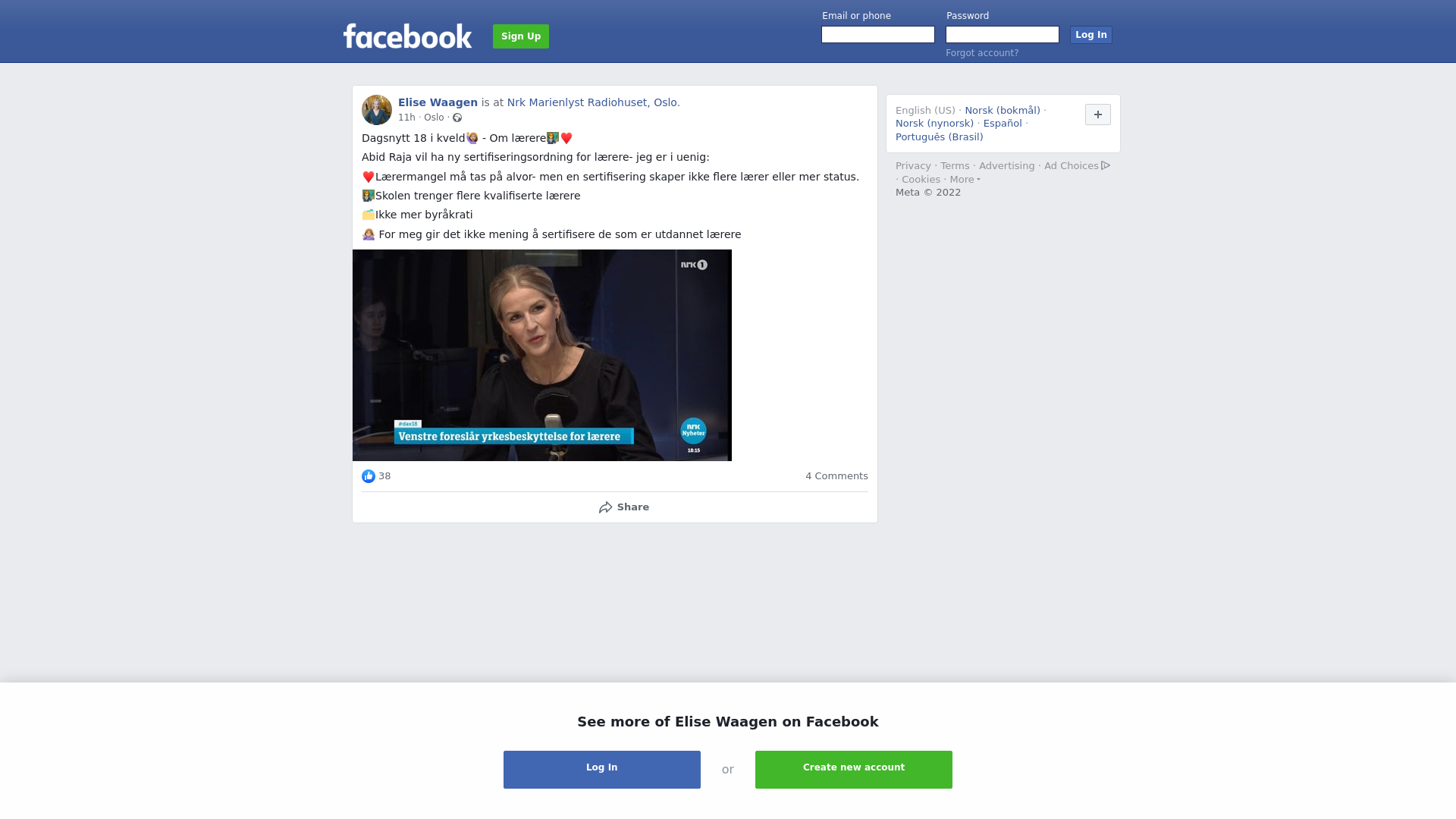This screenshot has width=1456, height=819.
Task: Click the public globe privacy icon
Action: click(x=457, y=118)
